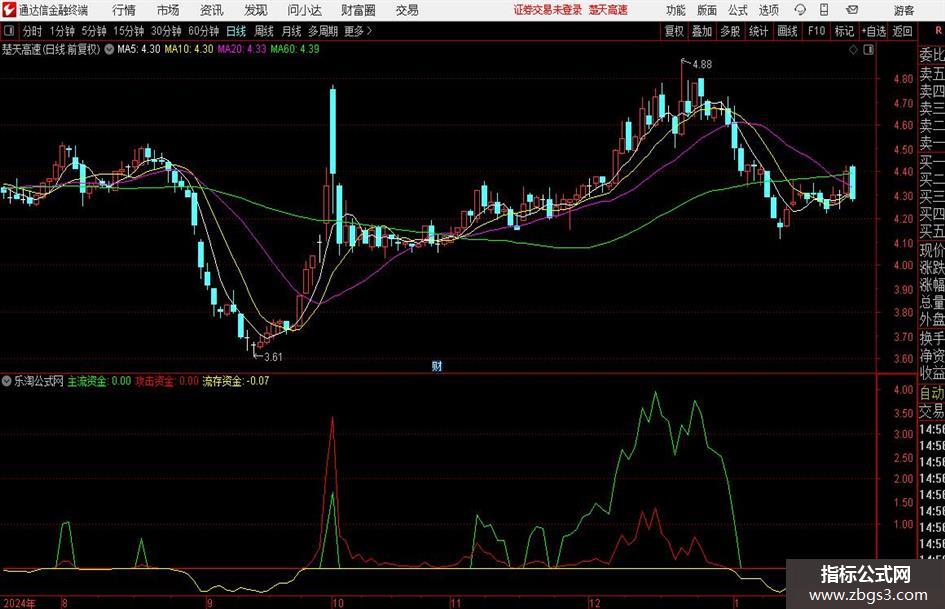
Task: Switch to 分时 chart tab
Action: click(x=32, y=31)
